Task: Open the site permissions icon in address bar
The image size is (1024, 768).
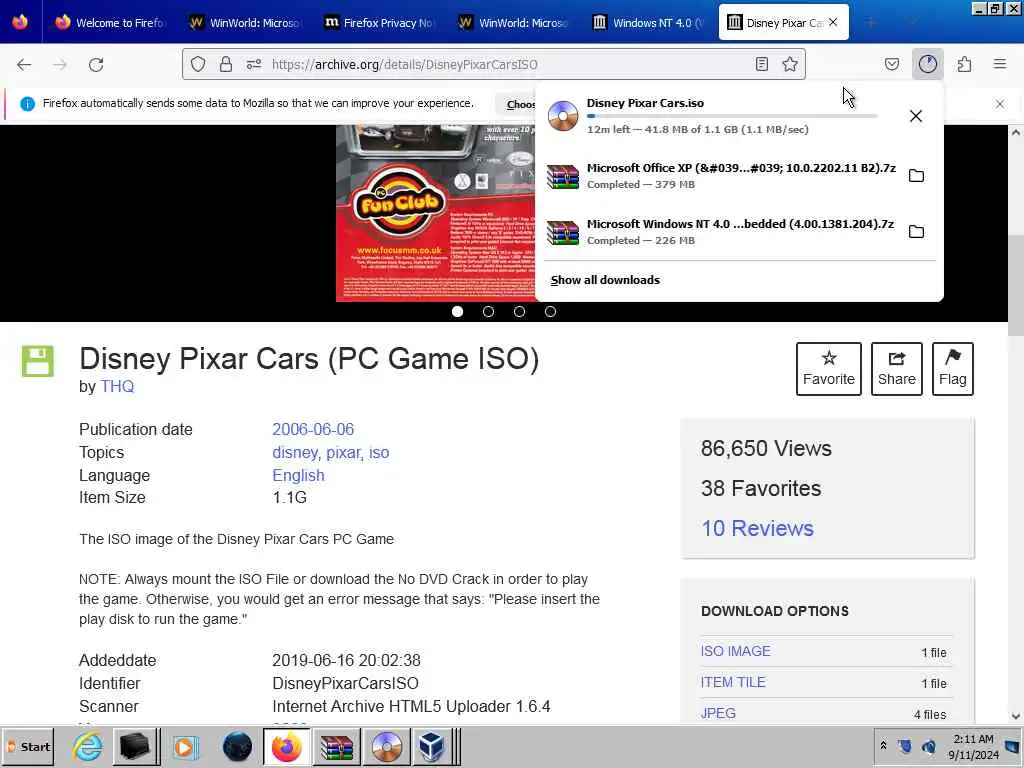Action: (254, 64)
